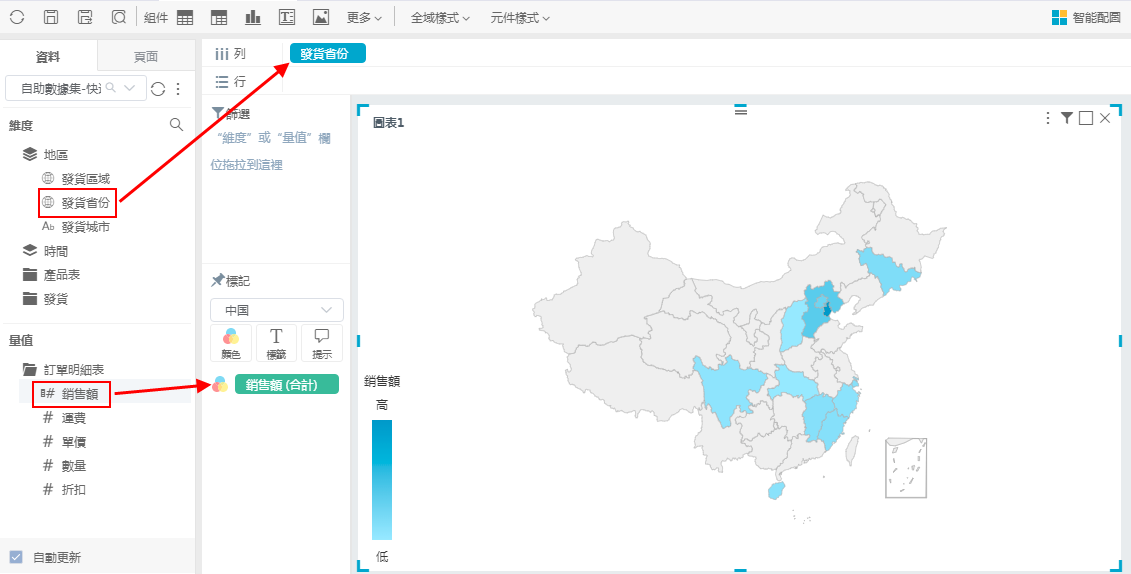Insert an image component
This screenshot has width=1131, height=574.
click(321, 17)
